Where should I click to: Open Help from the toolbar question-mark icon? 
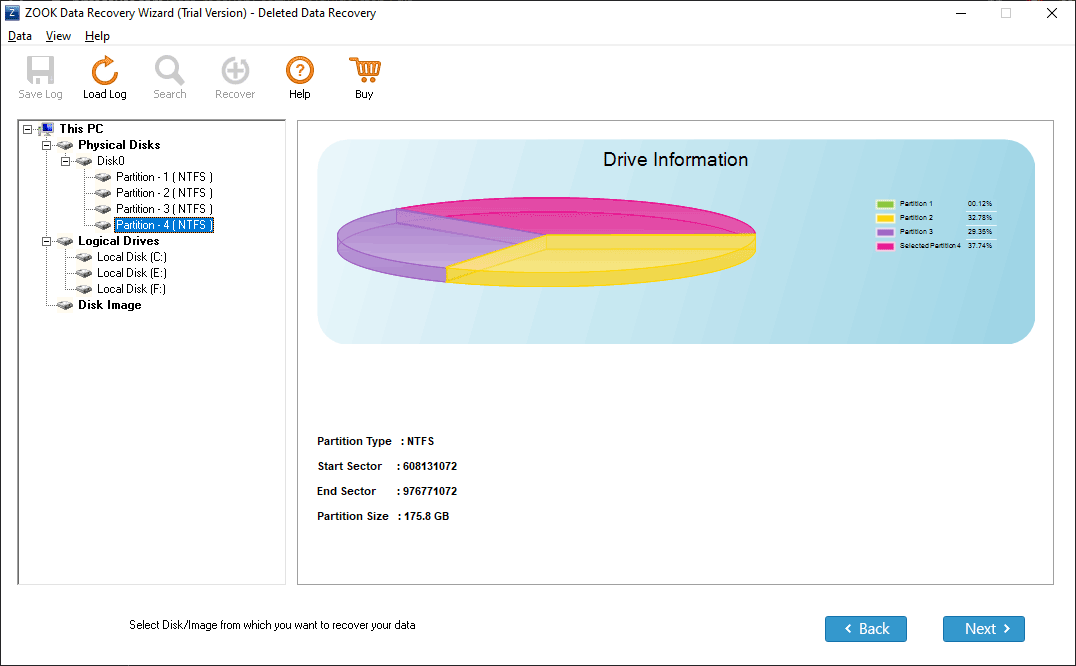300,70
